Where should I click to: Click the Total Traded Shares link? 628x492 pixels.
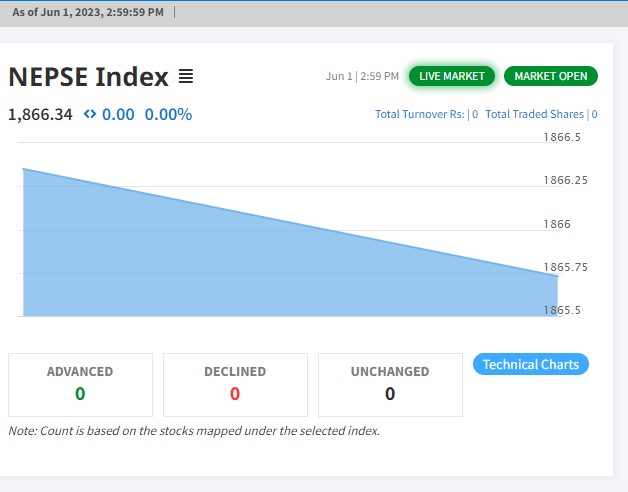(x=541, y=114)
